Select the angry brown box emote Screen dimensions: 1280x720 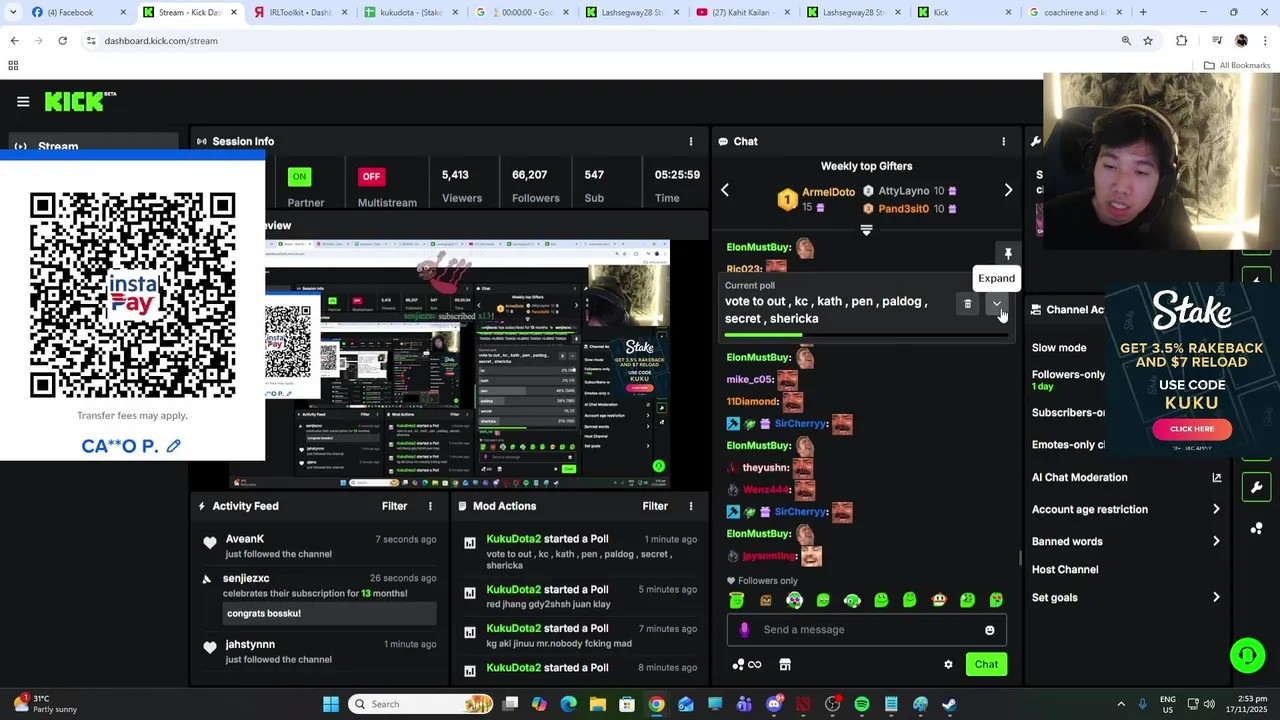765,600
